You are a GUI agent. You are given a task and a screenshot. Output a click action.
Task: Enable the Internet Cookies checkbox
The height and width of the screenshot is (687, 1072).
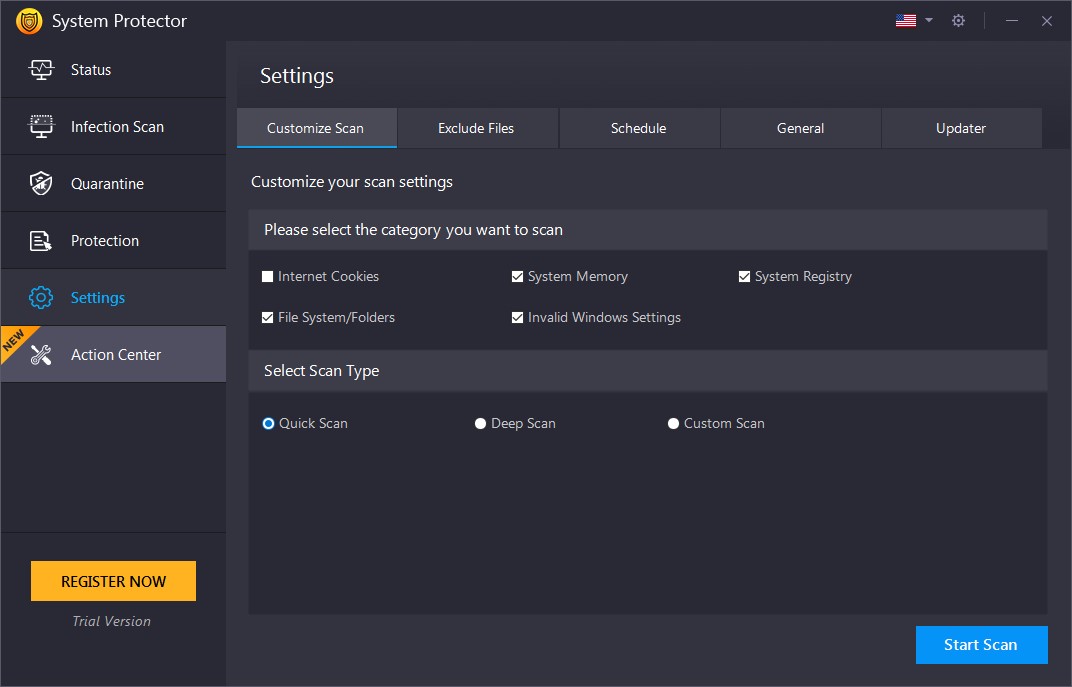268,276
